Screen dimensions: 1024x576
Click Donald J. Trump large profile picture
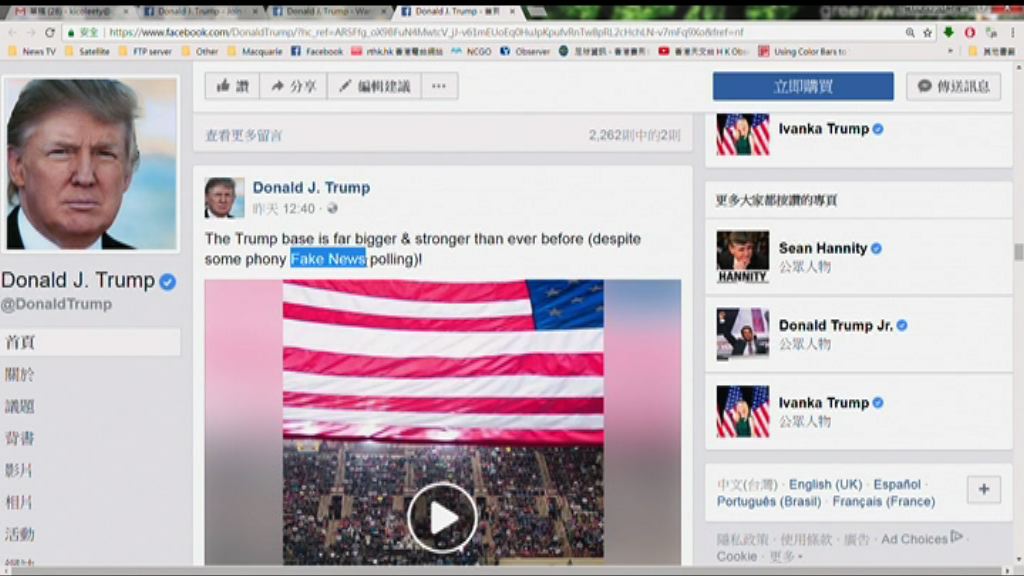[91, 164]
